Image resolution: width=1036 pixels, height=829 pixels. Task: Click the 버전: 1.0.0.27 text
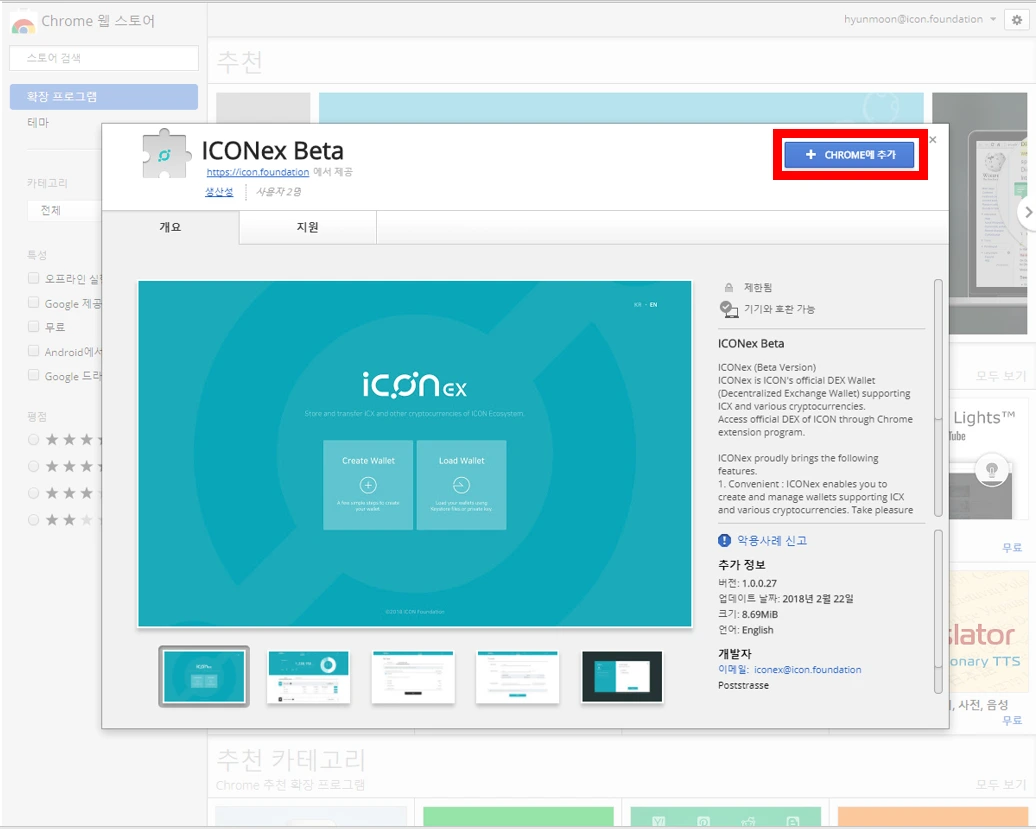click(747, 583)
